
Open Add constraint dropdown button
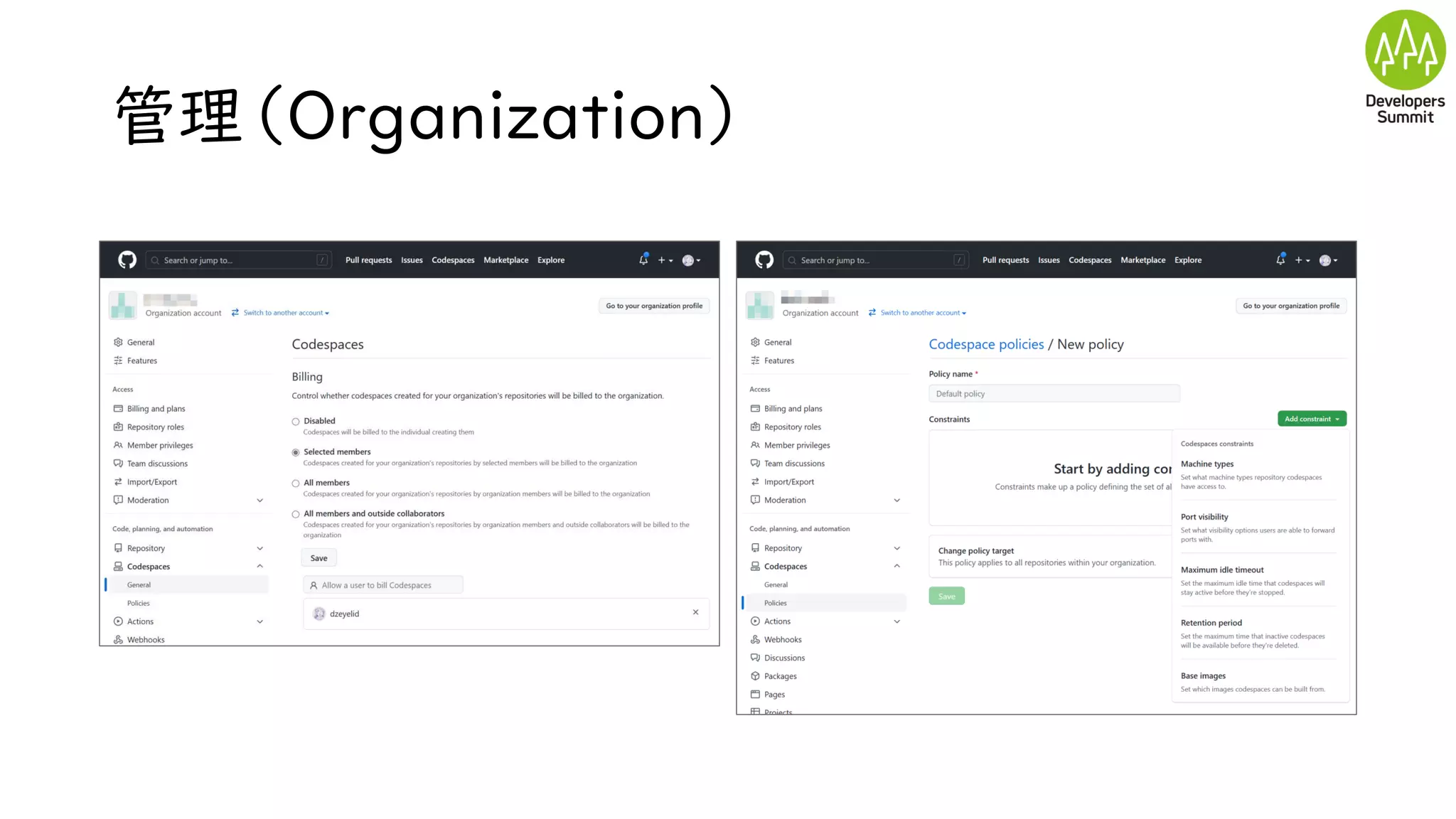(1312, 419)
